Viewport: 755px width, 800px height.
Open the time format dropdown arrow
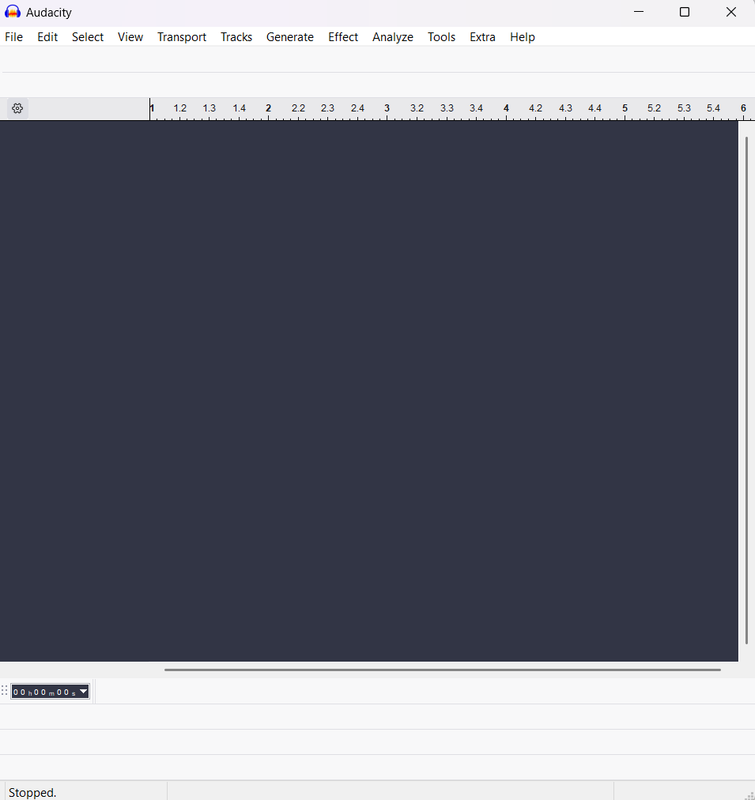[83, 691]
